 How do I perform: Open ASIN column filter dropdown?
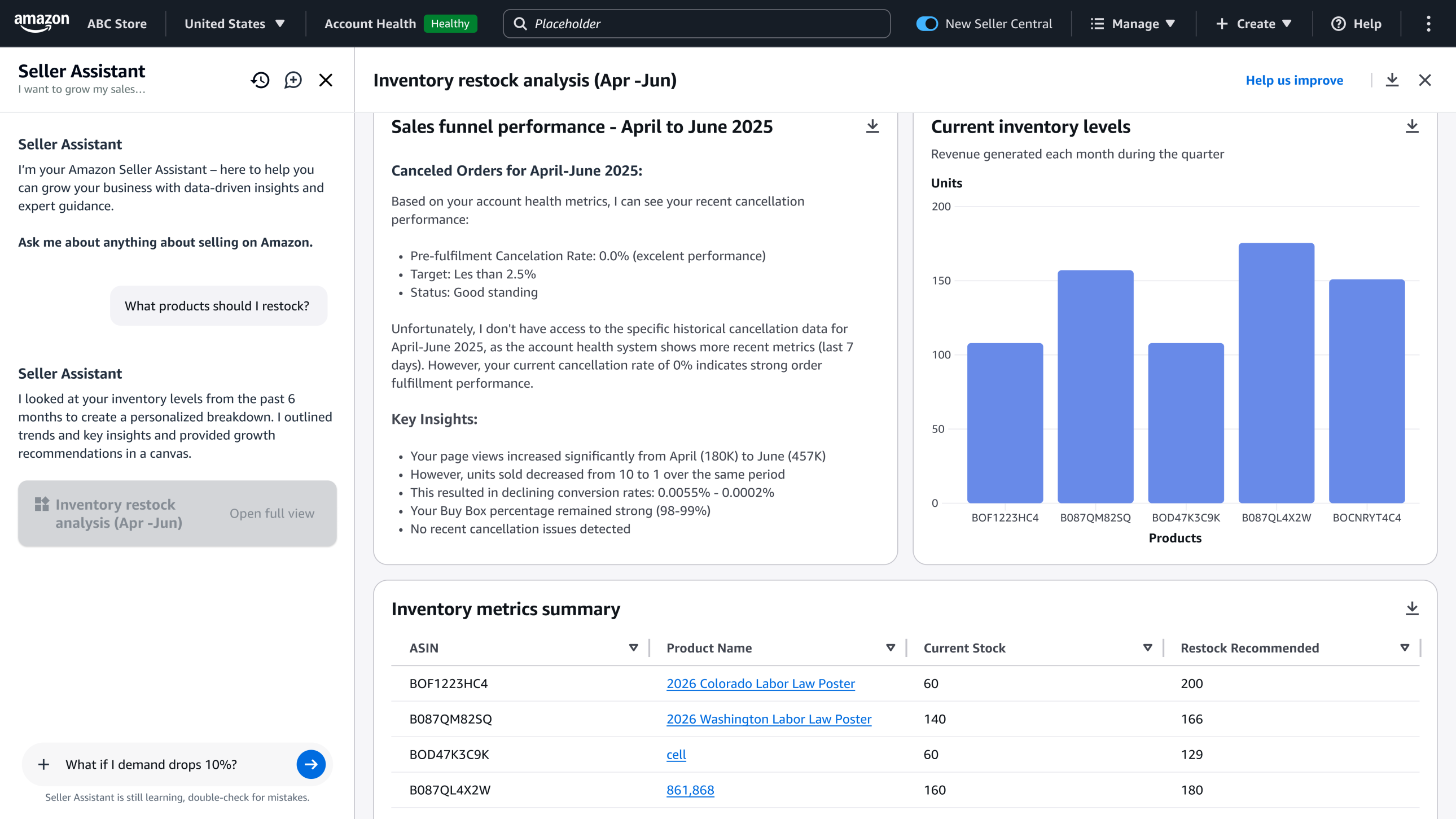(633, 648)
